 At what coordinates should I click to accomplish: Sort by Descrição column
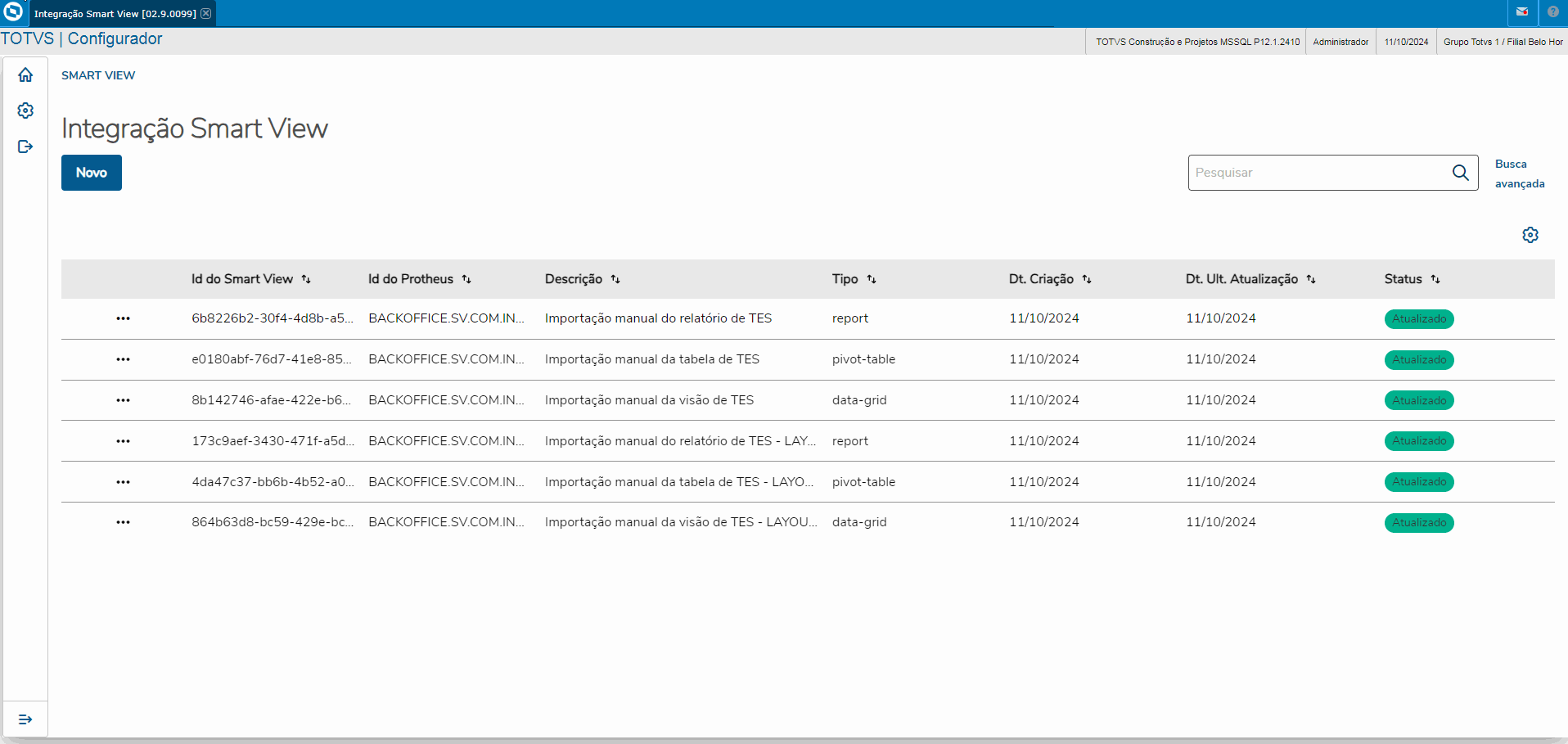615,279
